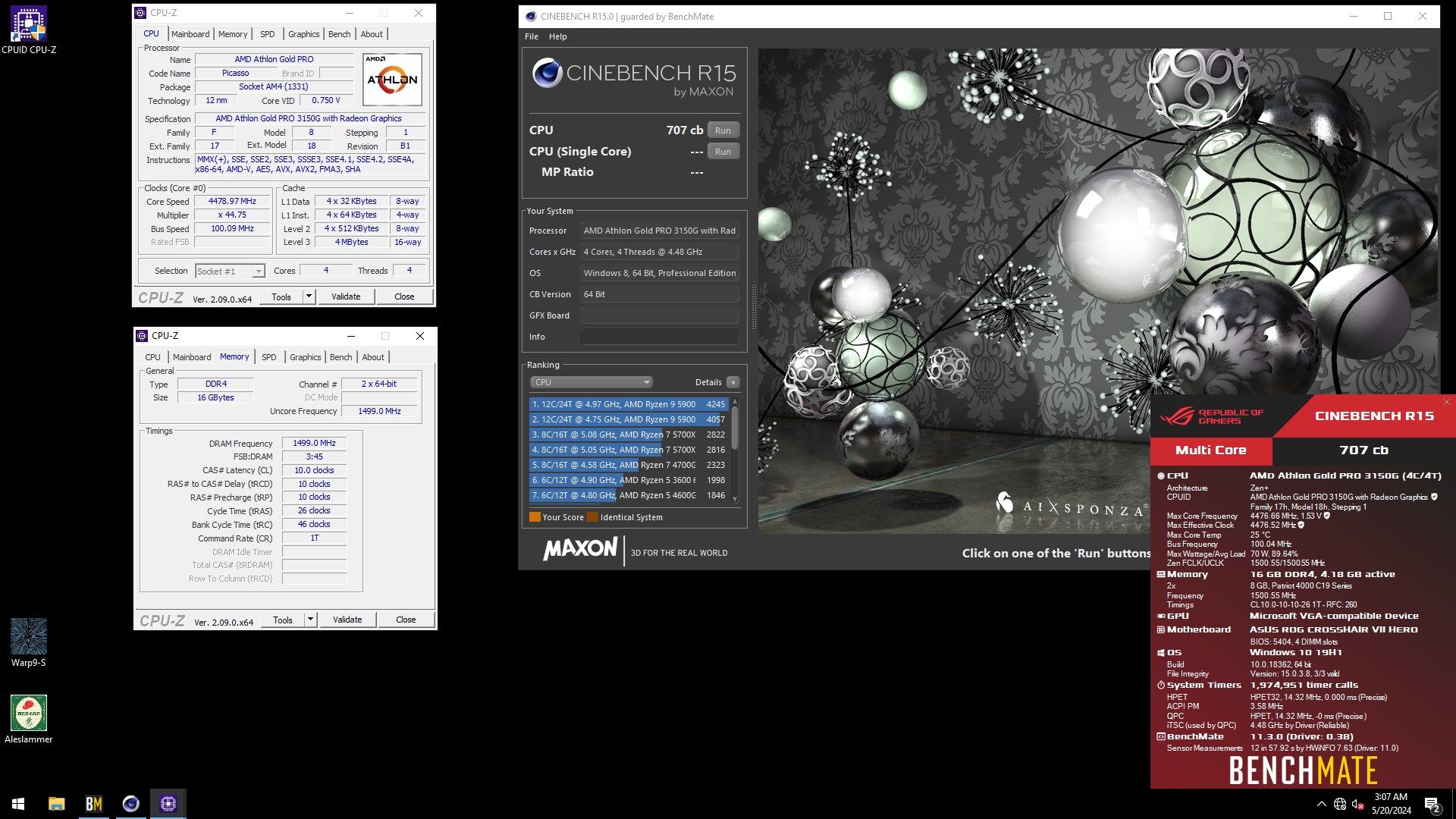Open File Explorer from taskbar
Image resolution: width=1456 pixels, height=819 pixels.
[x=57, y=804]
